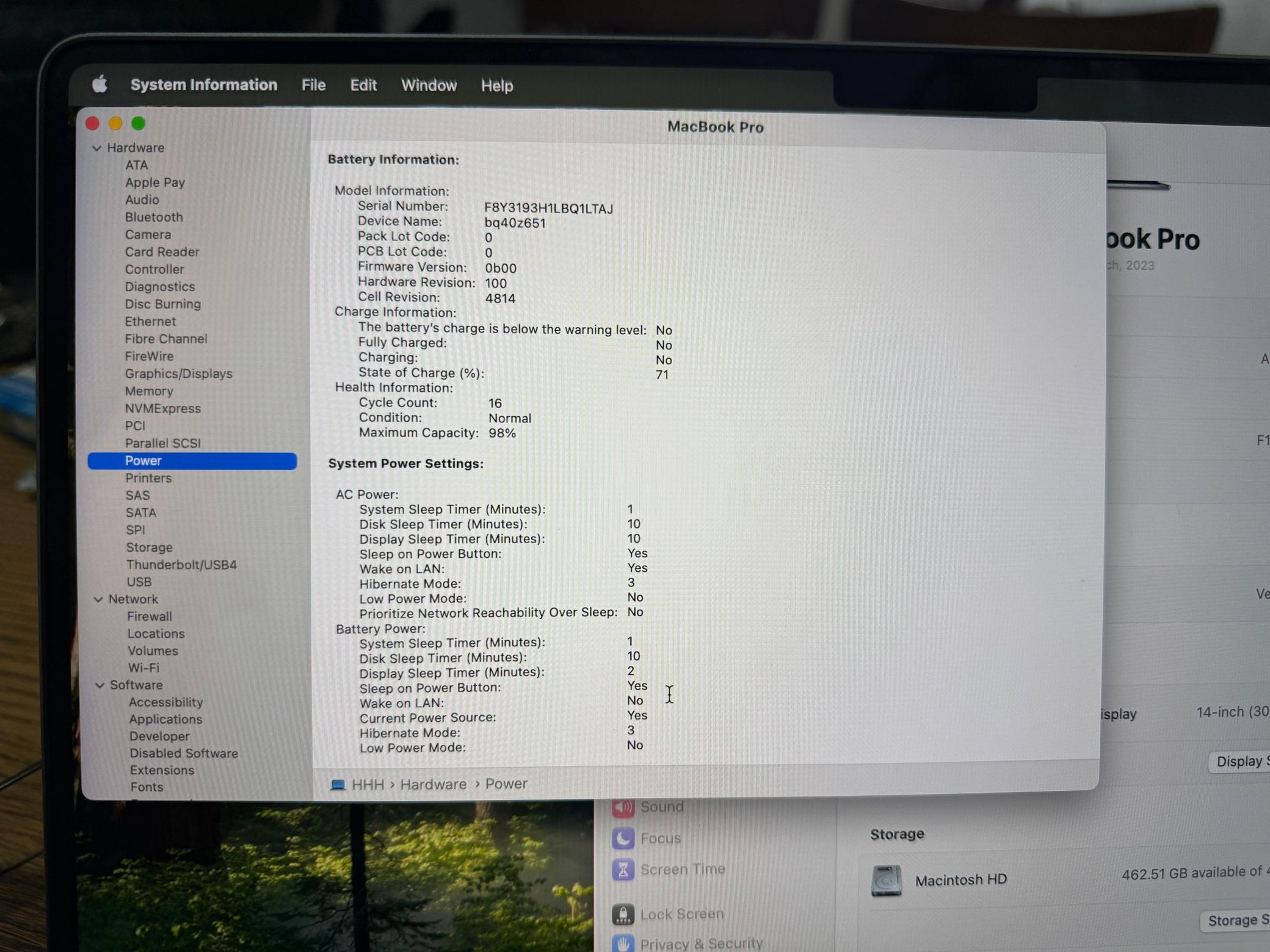This screenshot has height=952, width=1270.
Task: Collapse the Software section
Action: pos(100,685)
